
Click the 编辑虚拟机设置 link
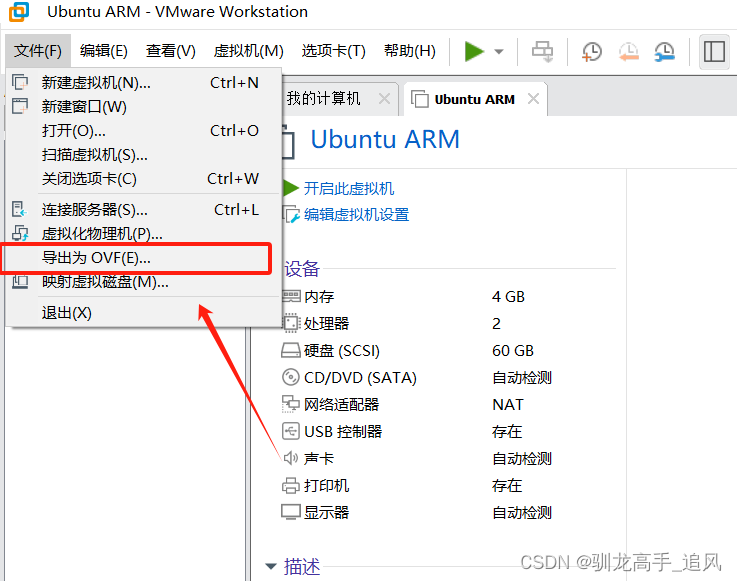click(356, 215)
